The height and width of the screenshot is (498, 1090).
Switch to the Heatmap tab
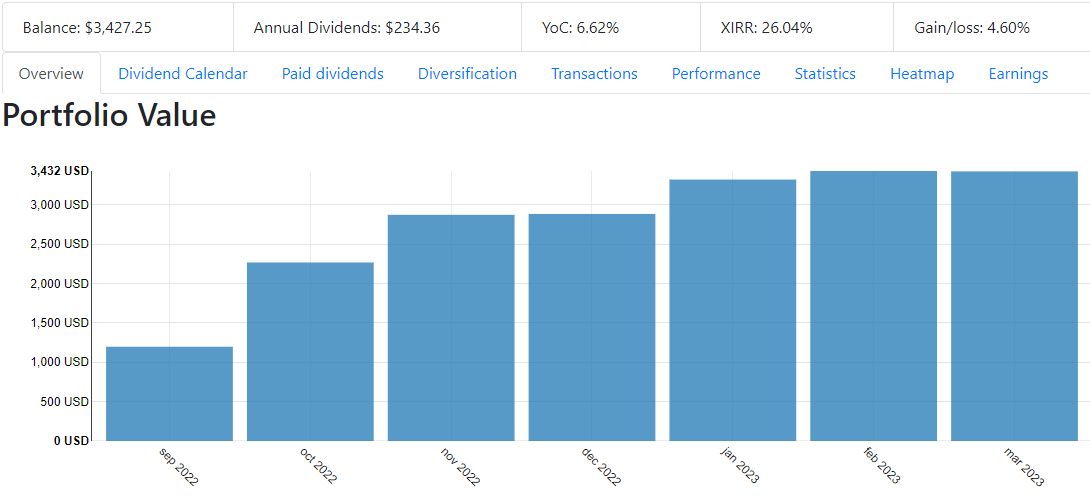(922, 74)
